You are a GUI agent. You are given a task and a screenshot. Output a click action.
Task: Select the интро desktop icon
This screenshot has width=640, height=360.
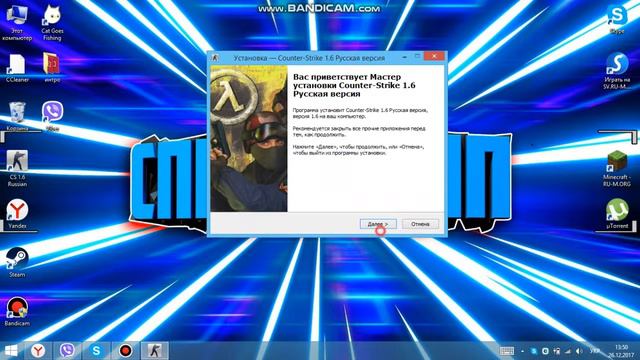52,68
